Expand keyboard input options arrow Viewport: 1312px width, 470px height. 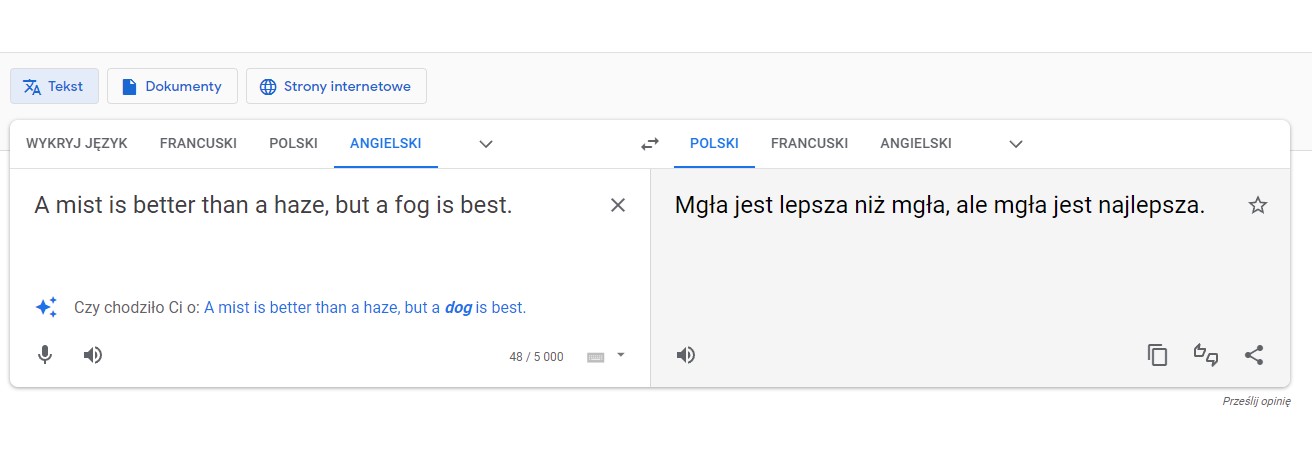click(620, 355)
